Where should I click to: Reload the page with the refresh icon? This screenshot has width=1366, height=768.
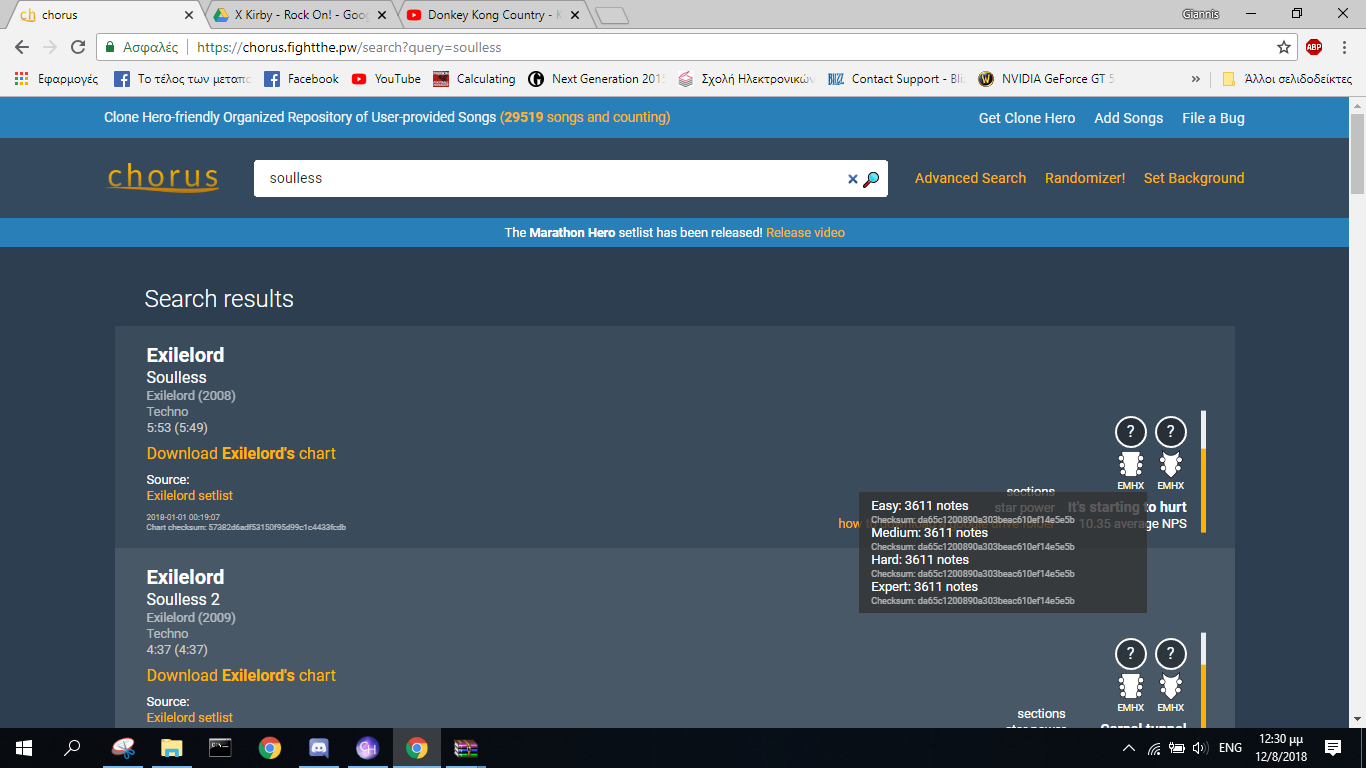tap(78, 47)
